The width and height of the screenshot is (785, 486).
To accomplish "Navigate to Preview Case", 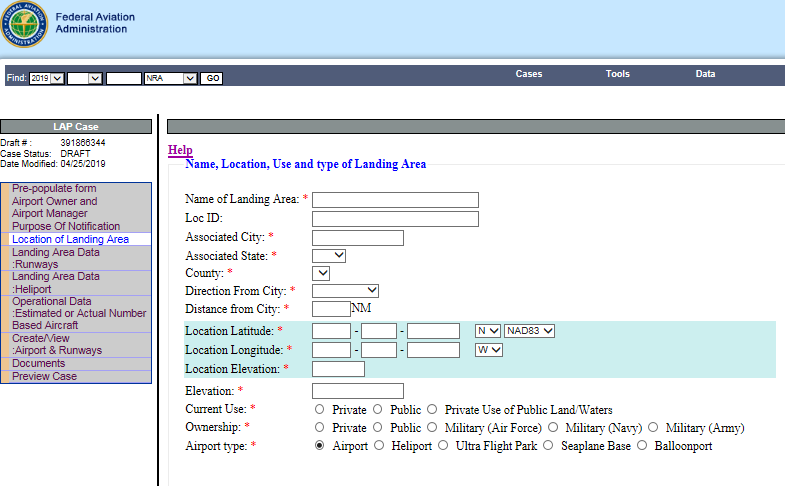I will tap(44, 376).
